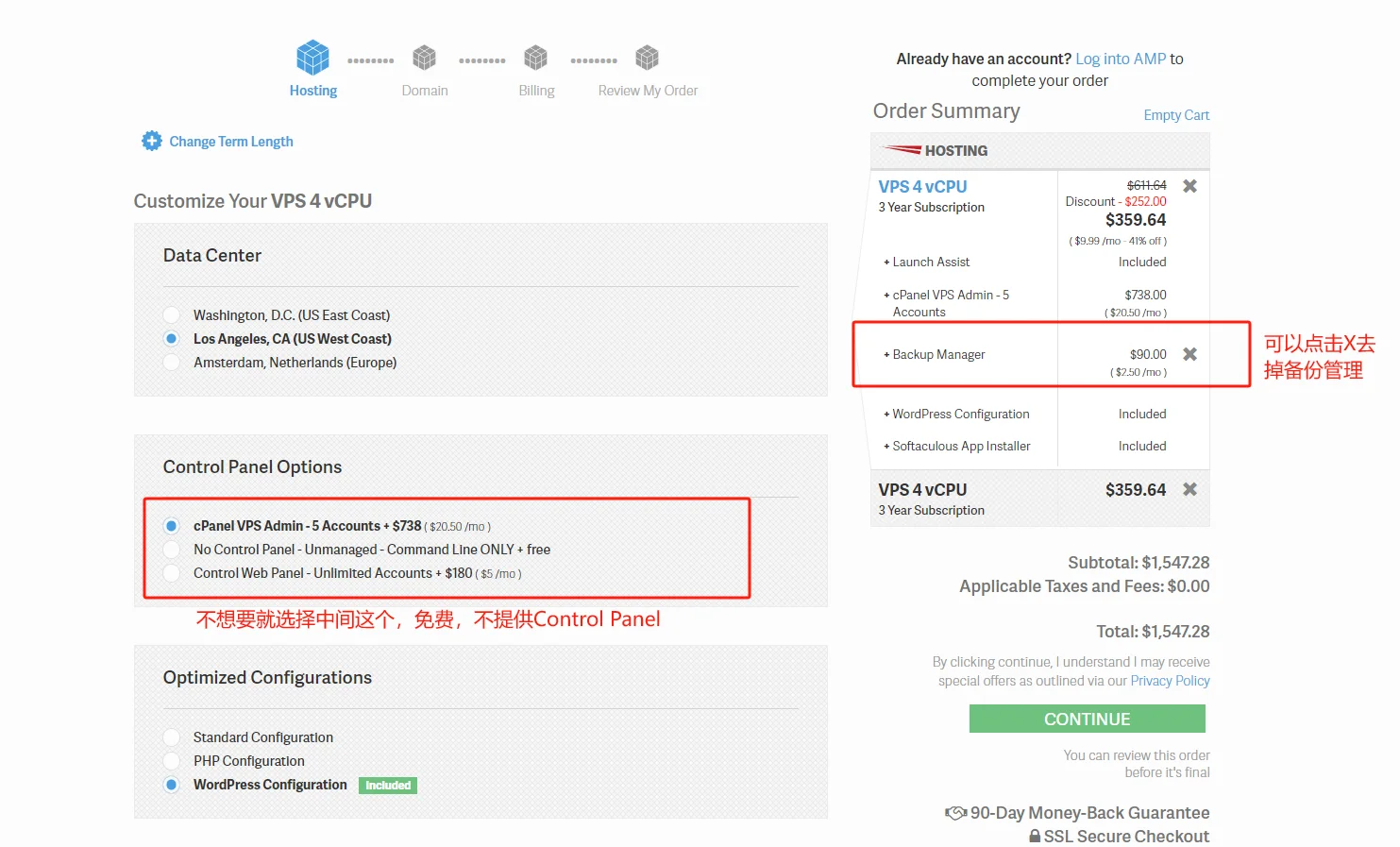Go to the Domain step label
1400x847 pixels.
tap(425, 91)
